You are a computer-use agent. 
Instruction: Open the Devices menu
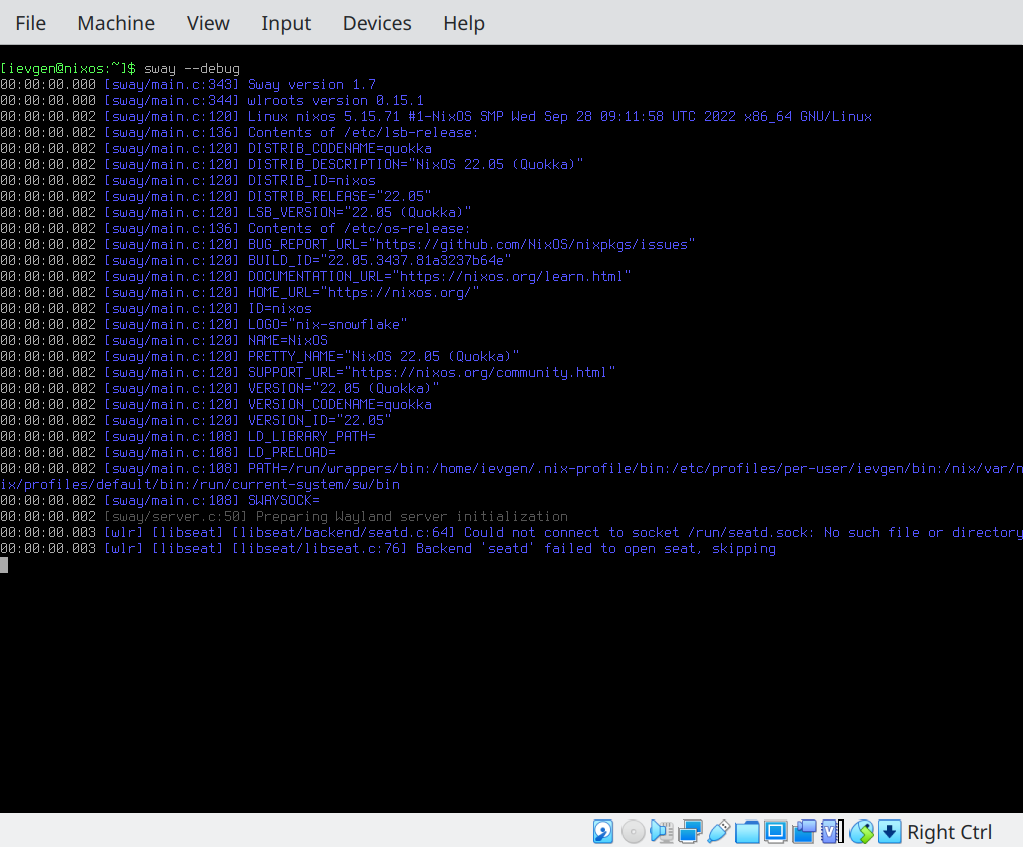(x=377, y=23)
